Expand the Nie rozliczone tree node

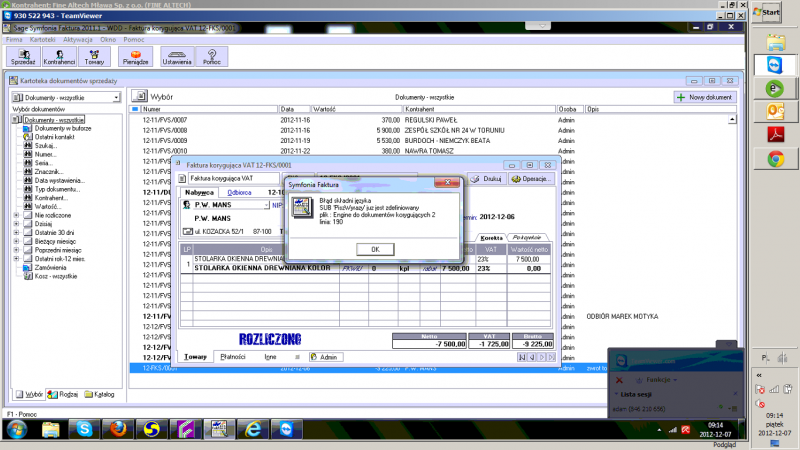[16, 215]
